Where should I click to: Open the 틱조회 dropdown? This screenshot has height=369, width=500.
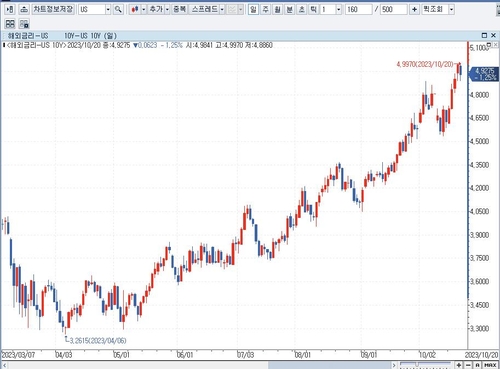pyautogui.click(x=438, y=9)
